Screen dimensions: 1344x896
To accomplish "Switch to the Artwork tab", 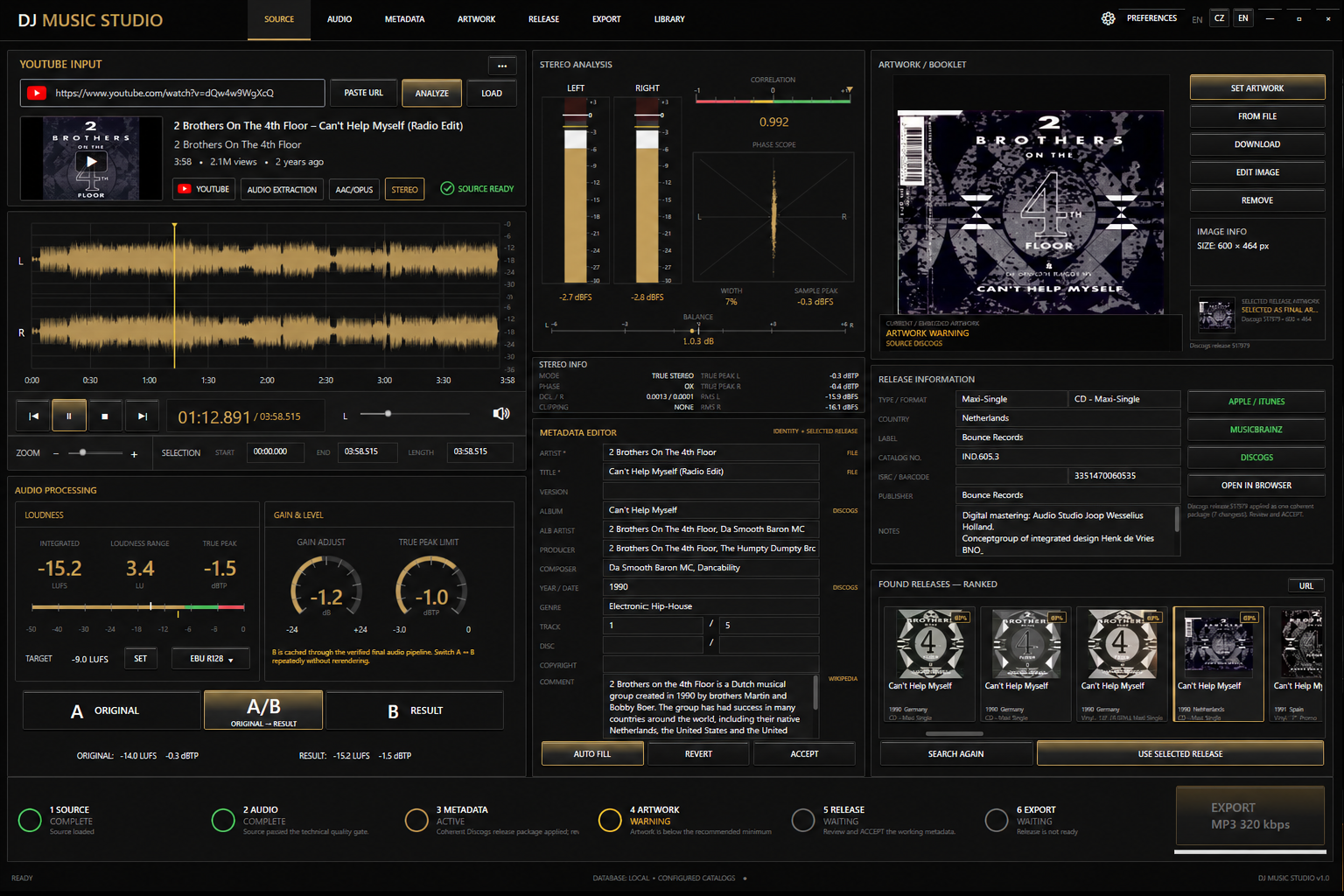I will (476, 19).
